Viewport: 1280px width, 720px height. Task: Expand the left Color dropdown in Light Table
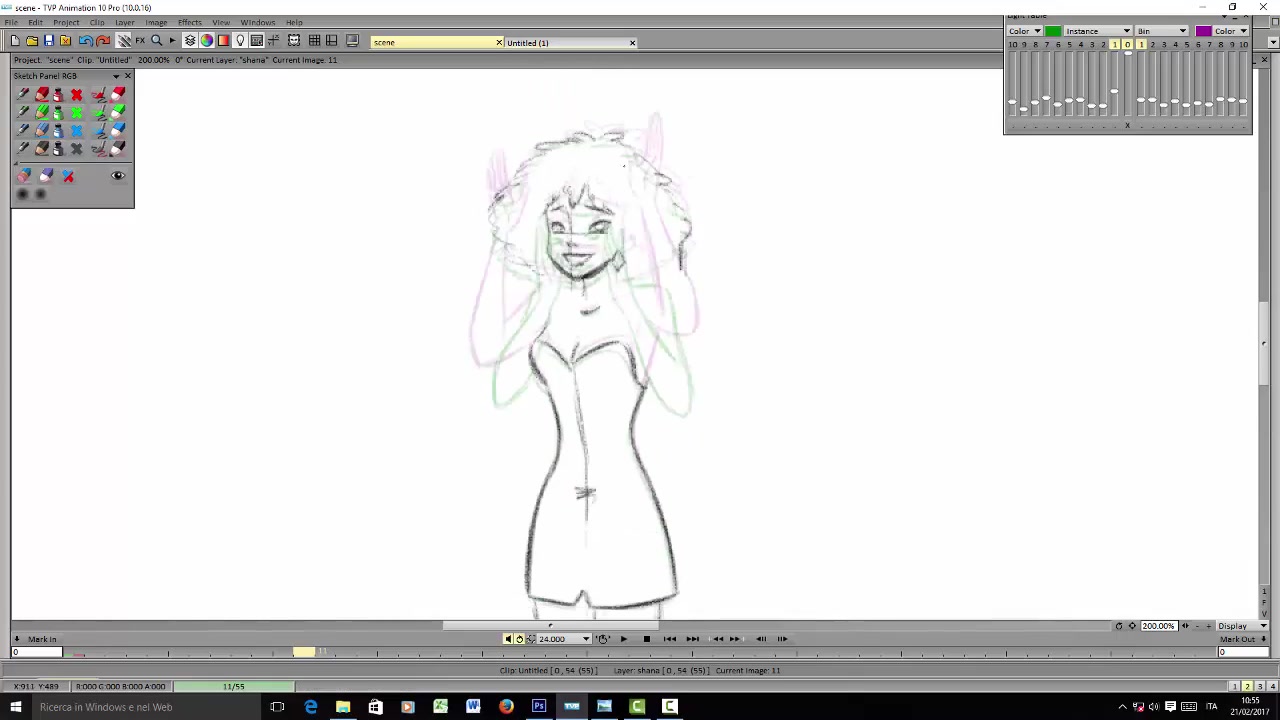click(x=1025, y=31)
